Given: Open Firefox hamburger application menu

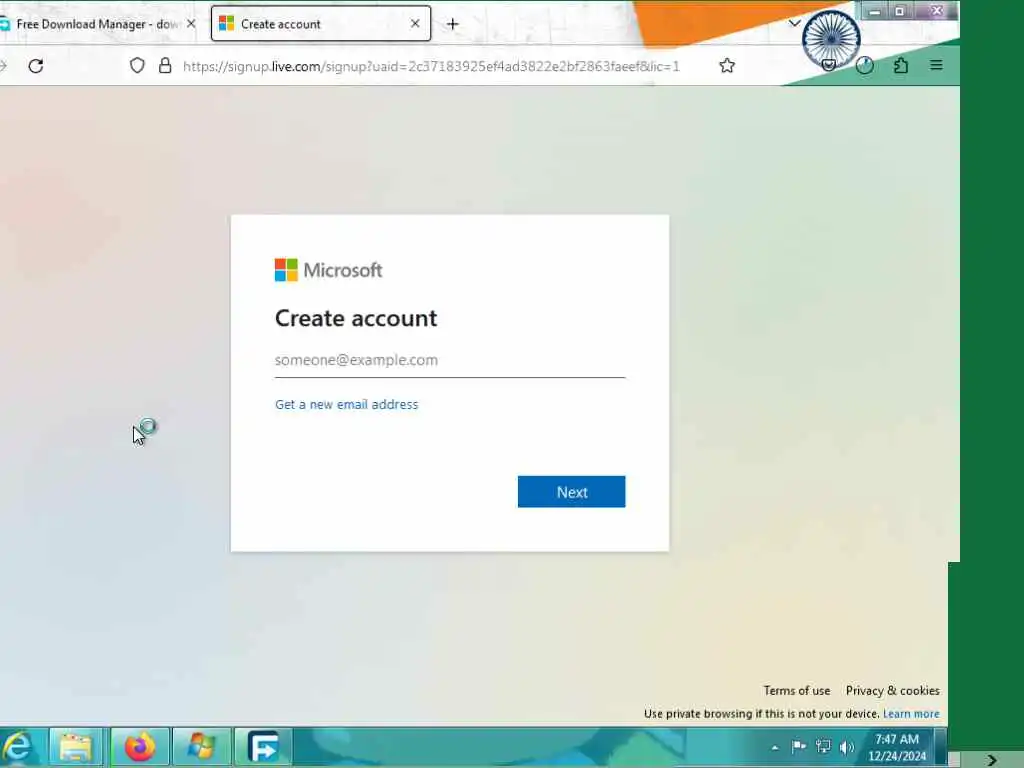Looking at the screenshot, I should coord(936,65).
